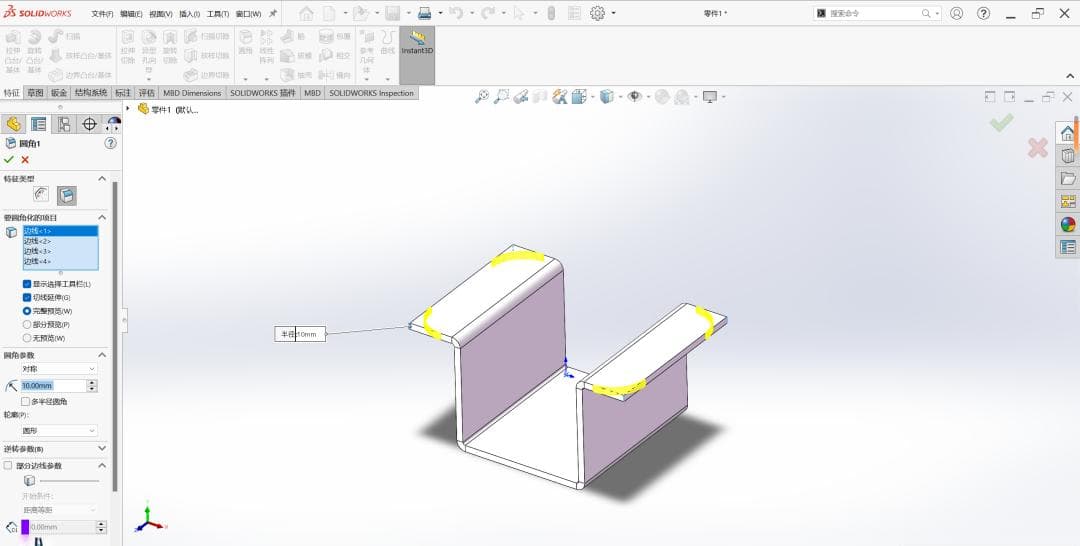Viewport: 1080px width, 546px height.
Task: Click the large green confirmation checkmark in viewport
Action: point(1001,123)
